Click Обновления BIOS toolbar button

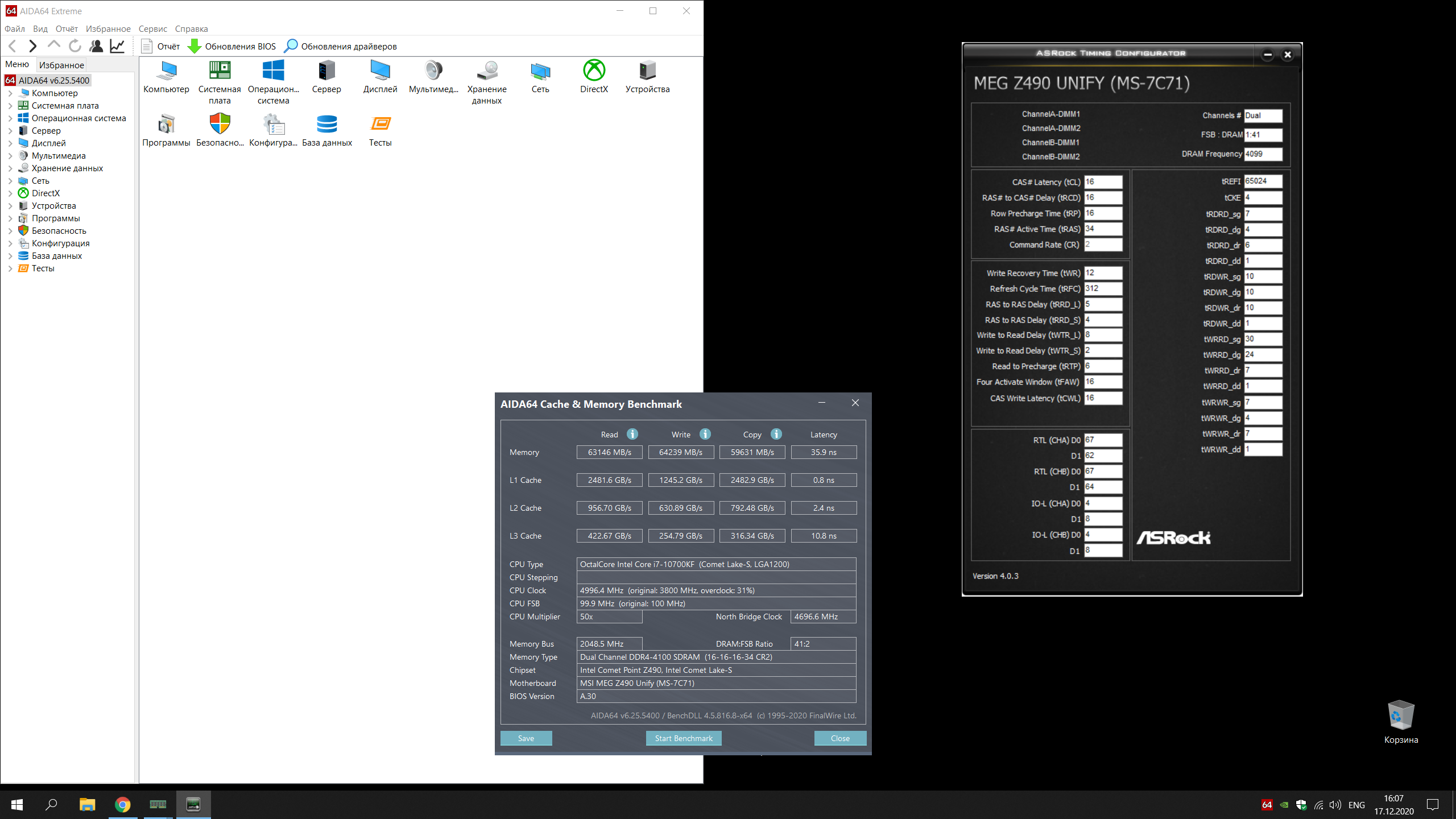click(232, 46)
